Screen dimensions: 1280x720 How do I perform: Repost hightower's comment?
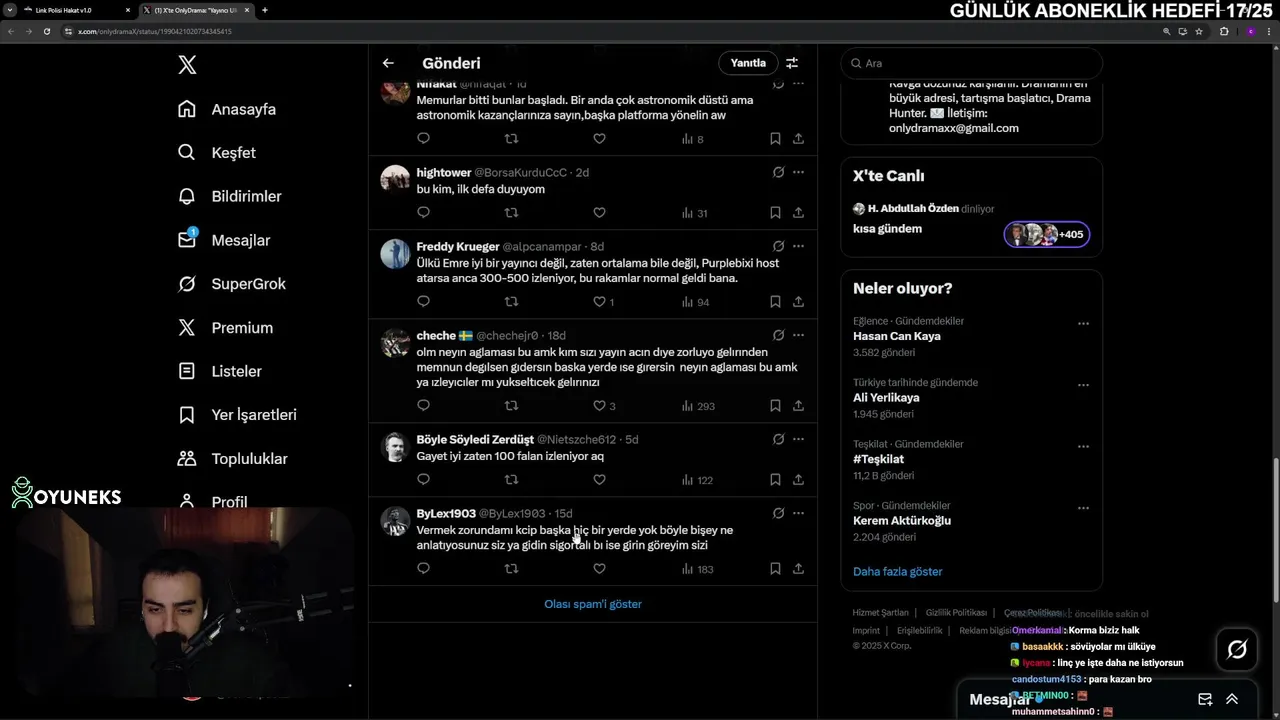[x=511, y=212]
